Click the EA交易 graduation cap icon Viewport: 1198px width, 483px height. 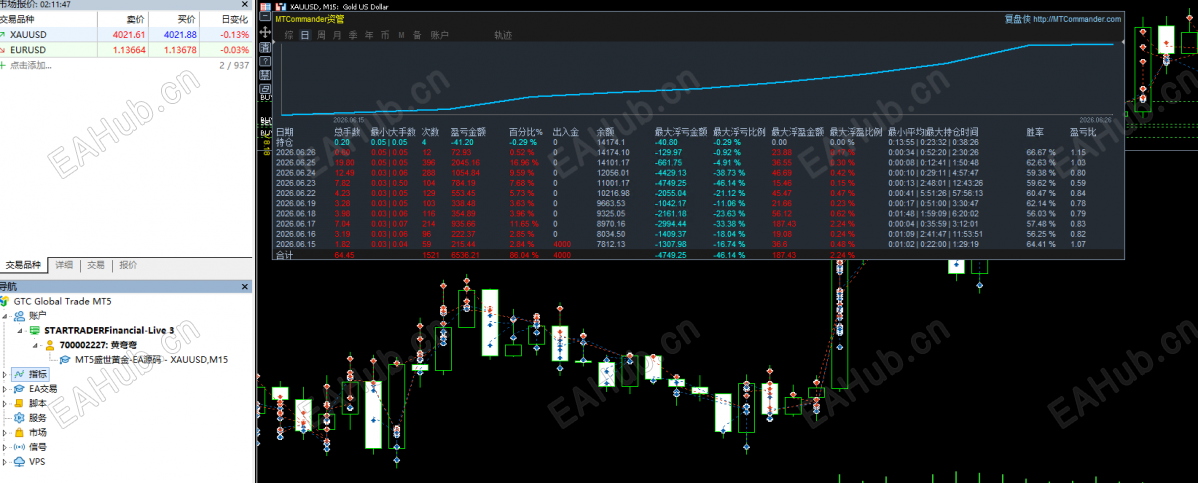click(x=19, y=389)
